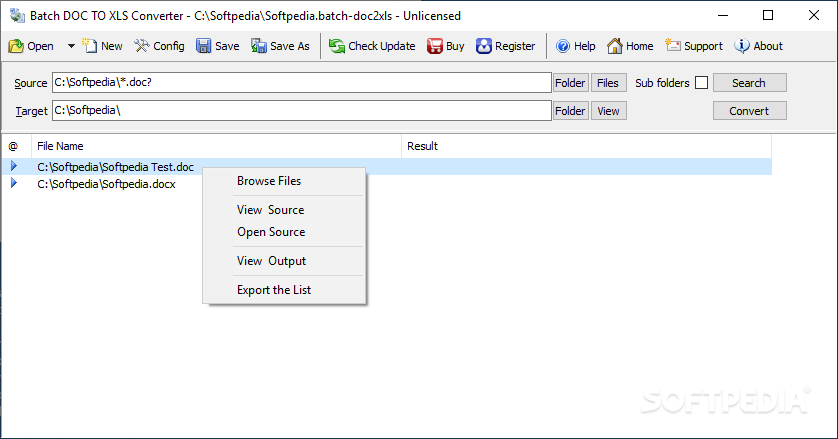Click the Files button

coord(608,83)
